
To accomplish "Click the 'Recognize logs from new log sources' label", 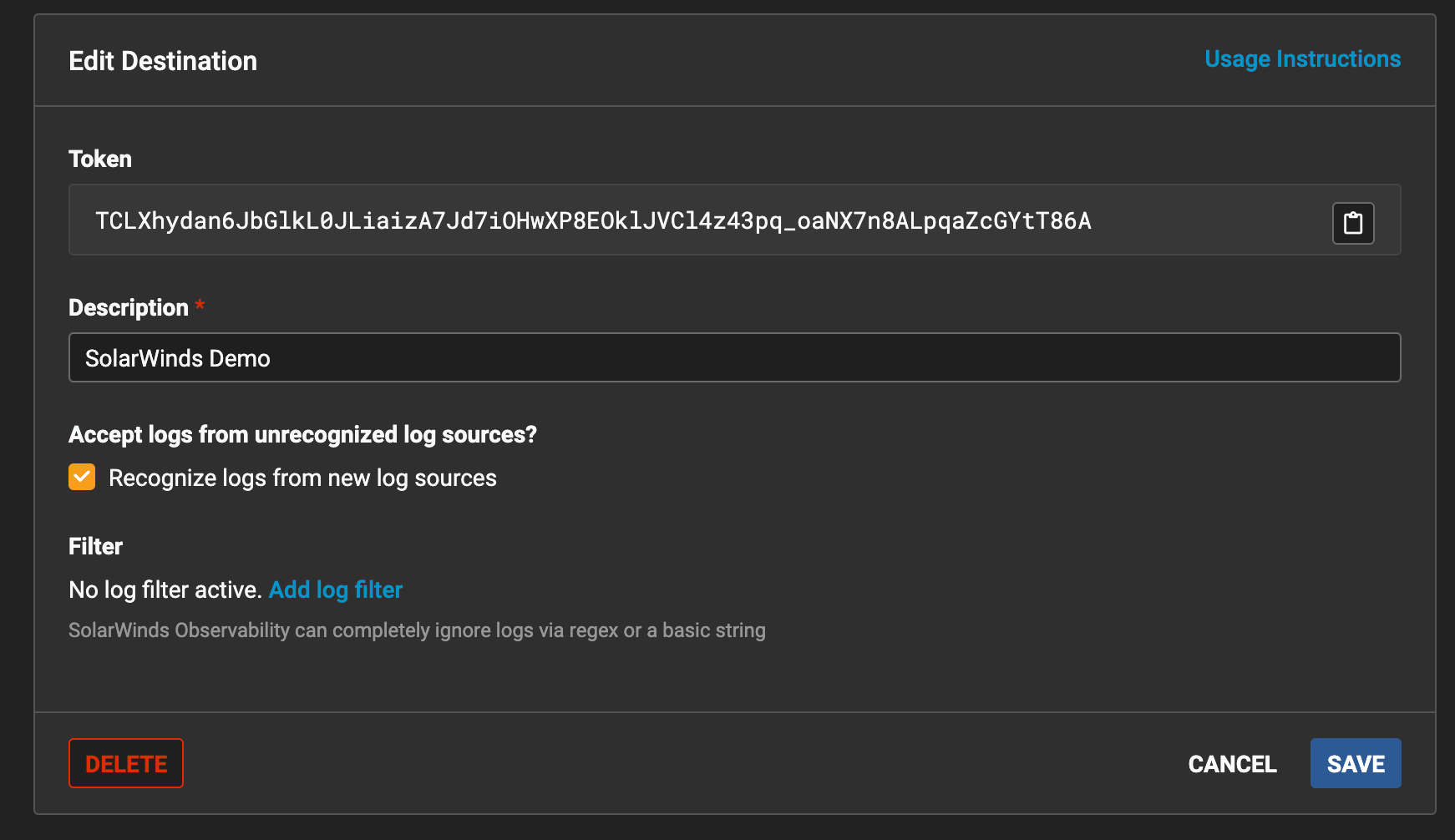I will click(x=302, y=478).
